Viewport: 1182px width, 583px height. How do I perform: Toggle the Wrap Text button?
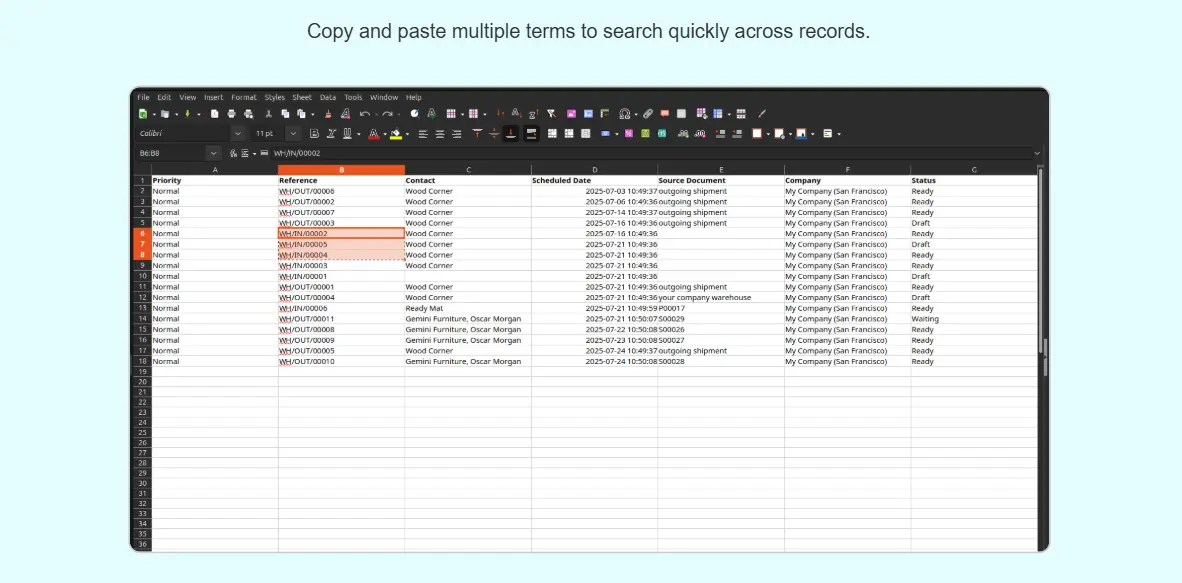[x=531, y=133]
